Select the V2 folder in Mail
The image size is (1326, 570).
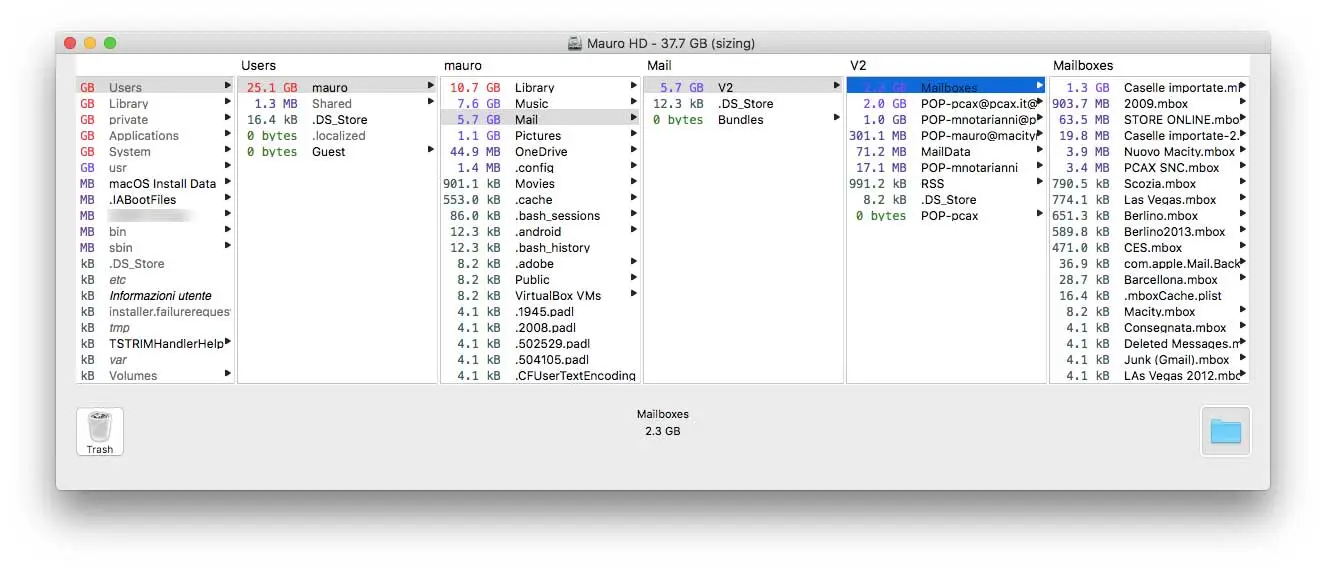pos(743,88)
